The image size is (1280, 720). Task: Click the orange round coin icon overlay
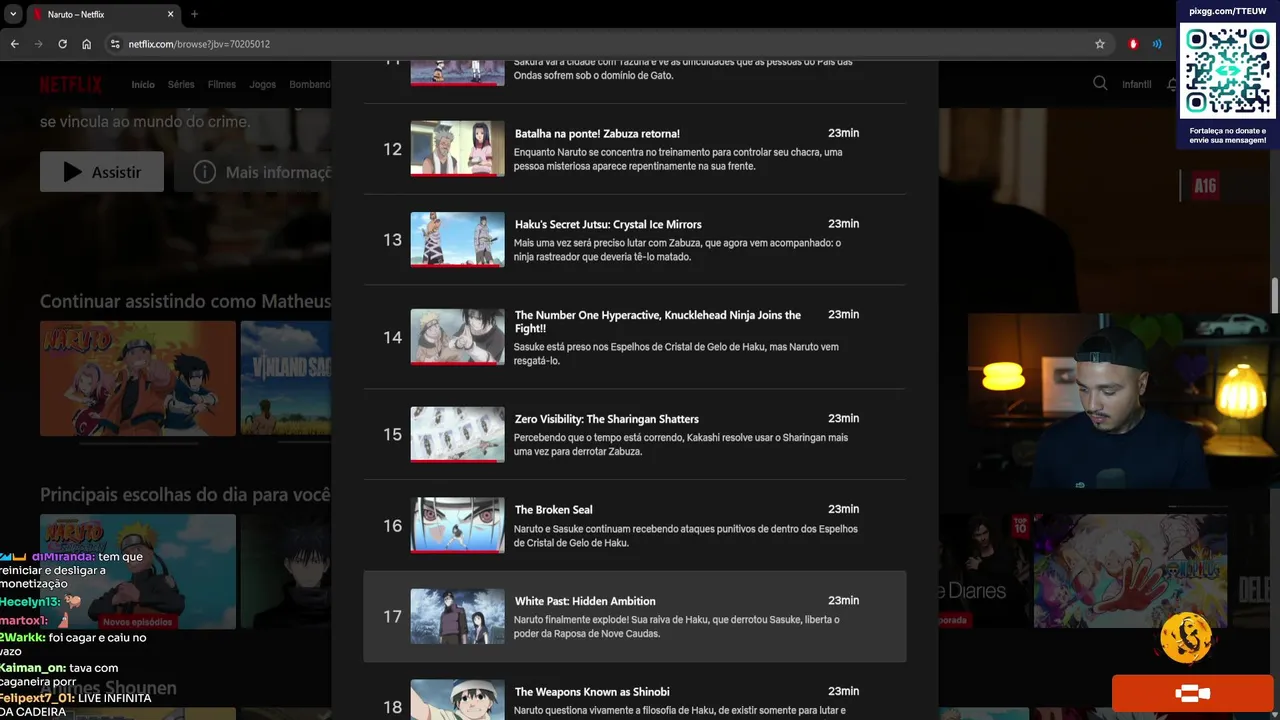pos(1186,637)
